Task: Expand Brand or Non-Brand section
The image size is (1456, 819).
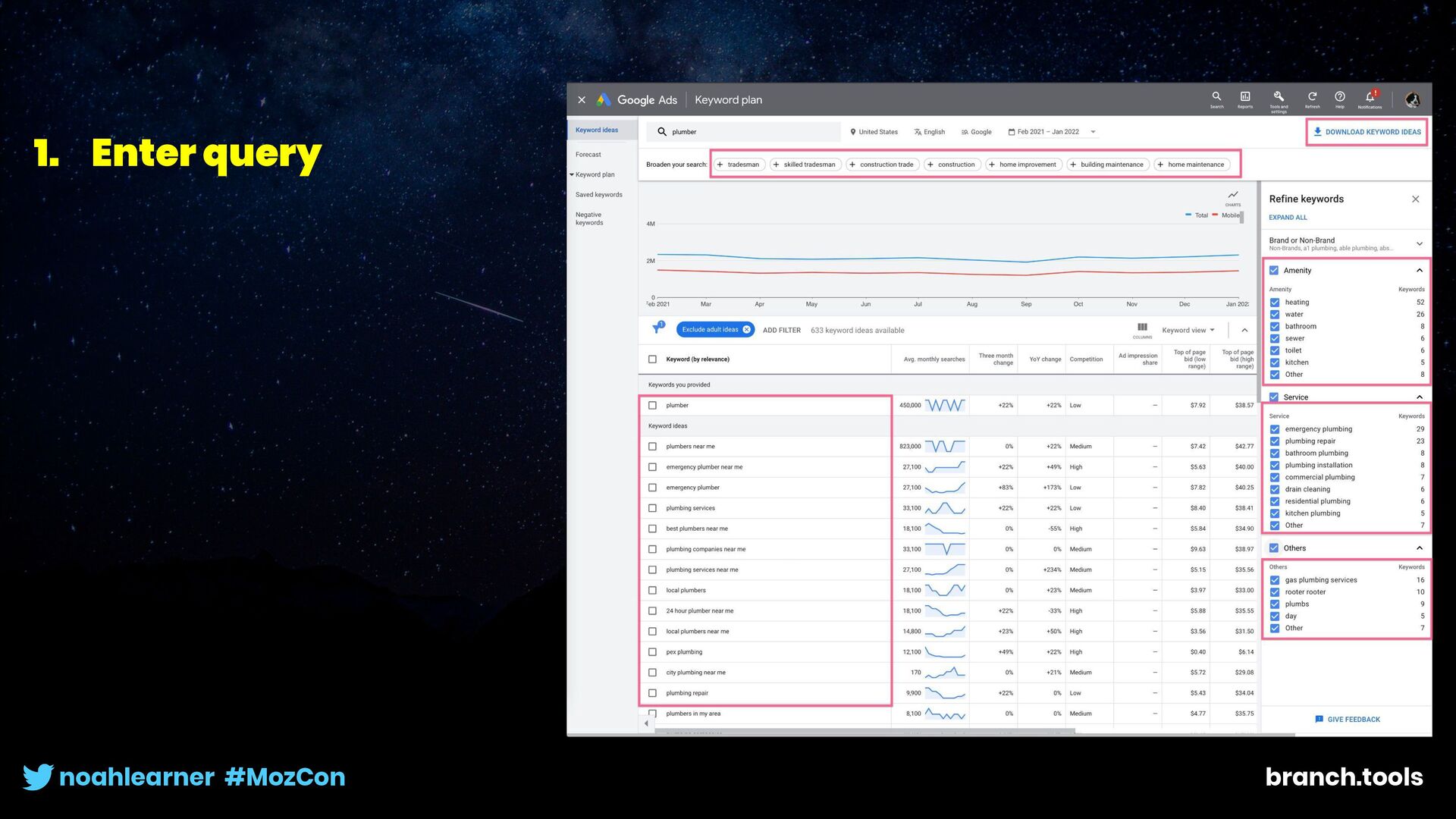Action: coord(1419,243)
